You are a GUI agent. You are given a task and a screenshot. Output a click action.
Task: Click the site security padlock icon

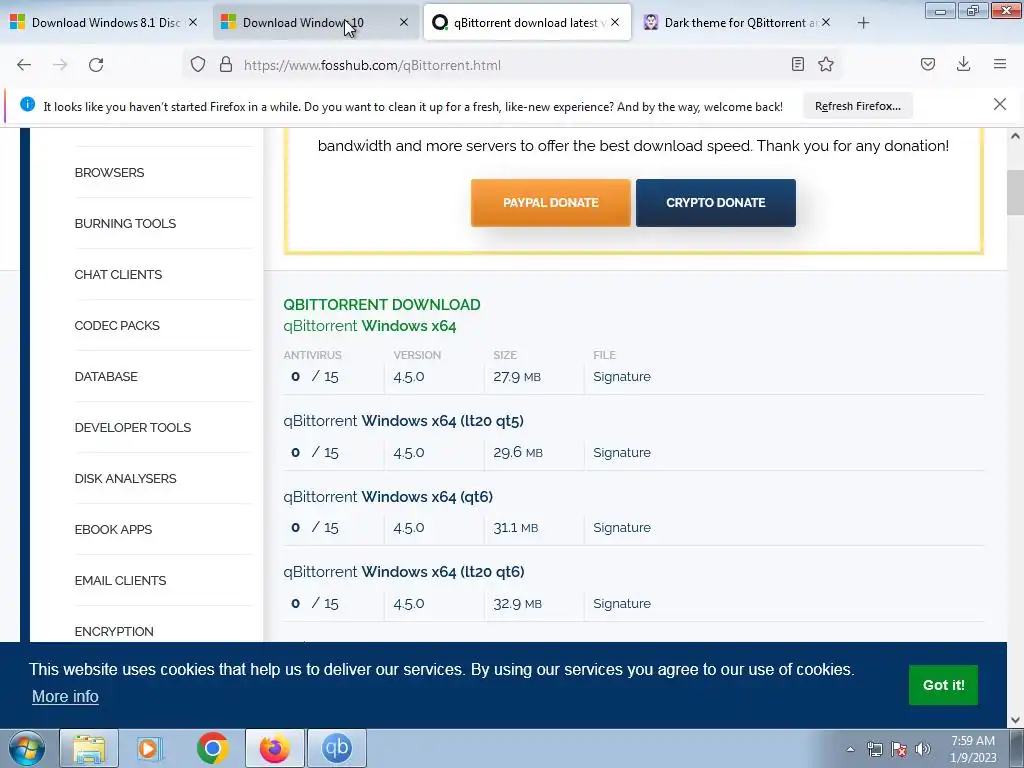(226, 64)
